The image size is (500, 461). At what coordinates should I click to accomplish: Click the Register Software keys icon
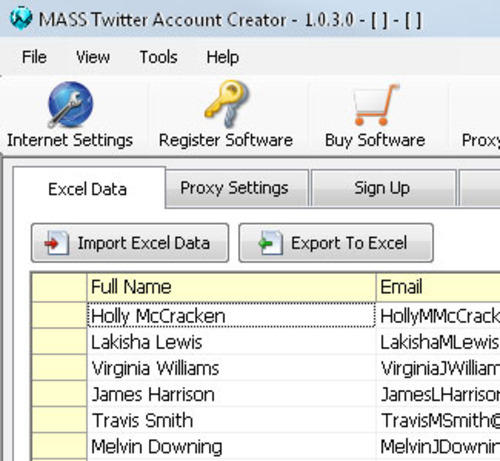(x=227, y=104)
